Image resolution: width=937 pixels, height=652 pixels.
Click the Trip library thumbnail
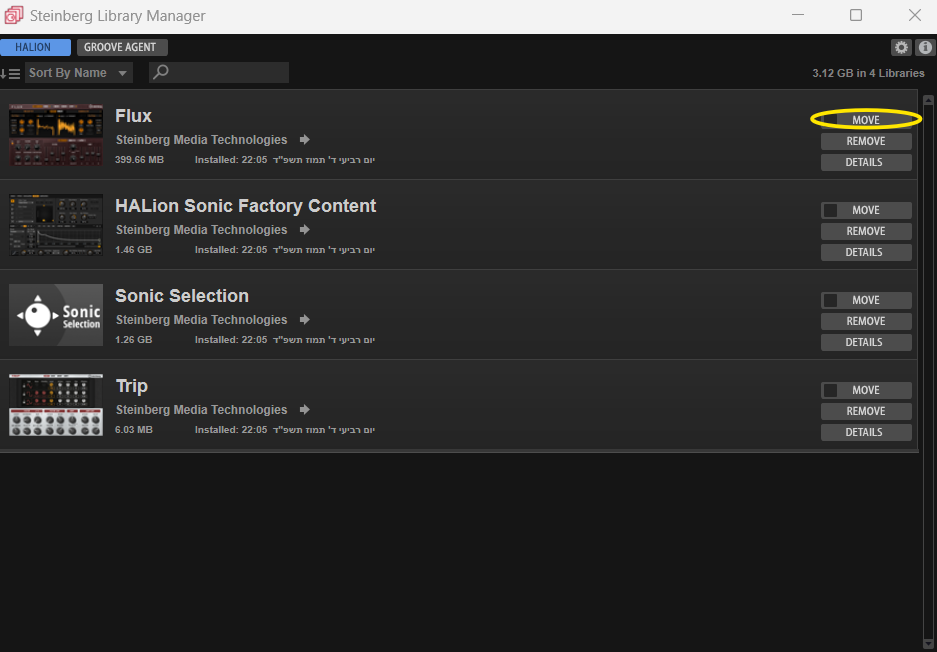pyautogui.click(x=56, y=405)
